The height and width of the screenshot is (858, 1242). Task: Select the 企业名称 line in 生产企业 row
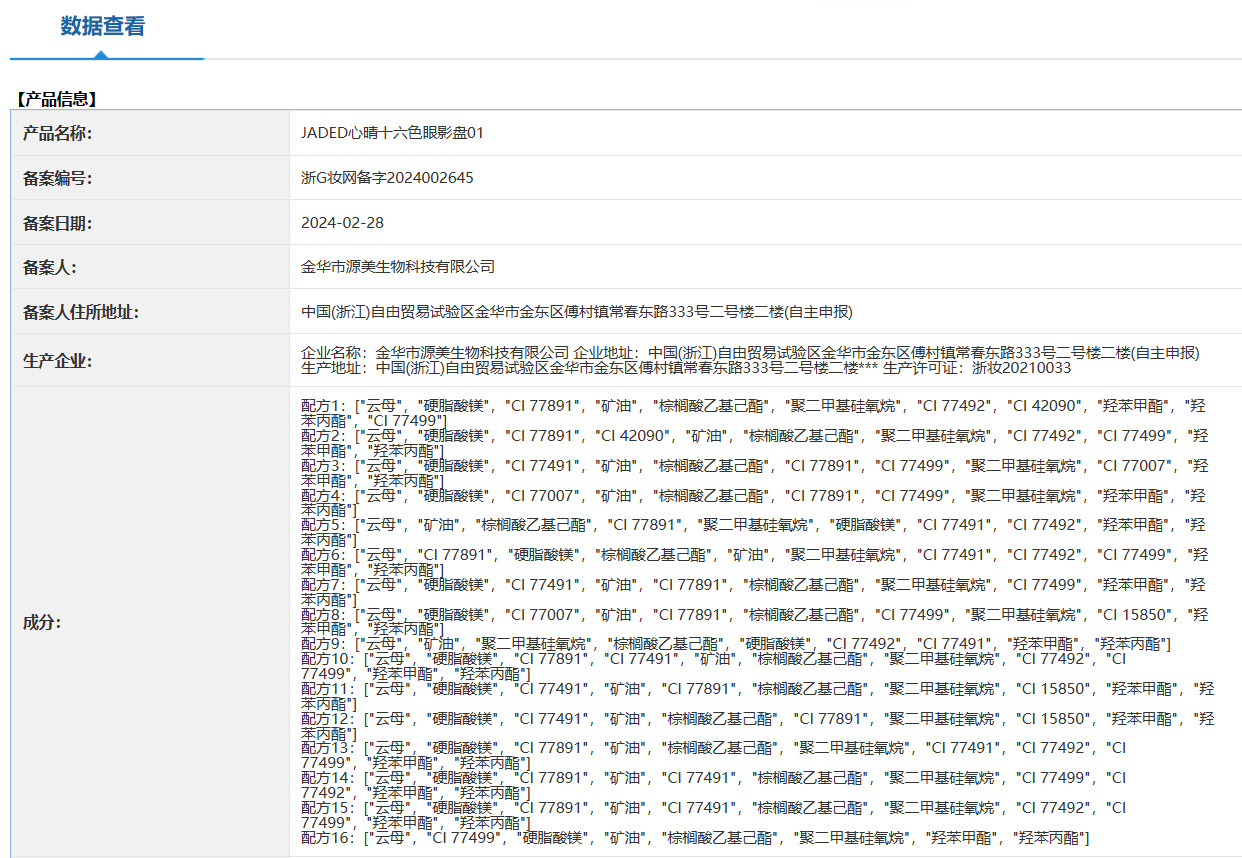(750, 353)
